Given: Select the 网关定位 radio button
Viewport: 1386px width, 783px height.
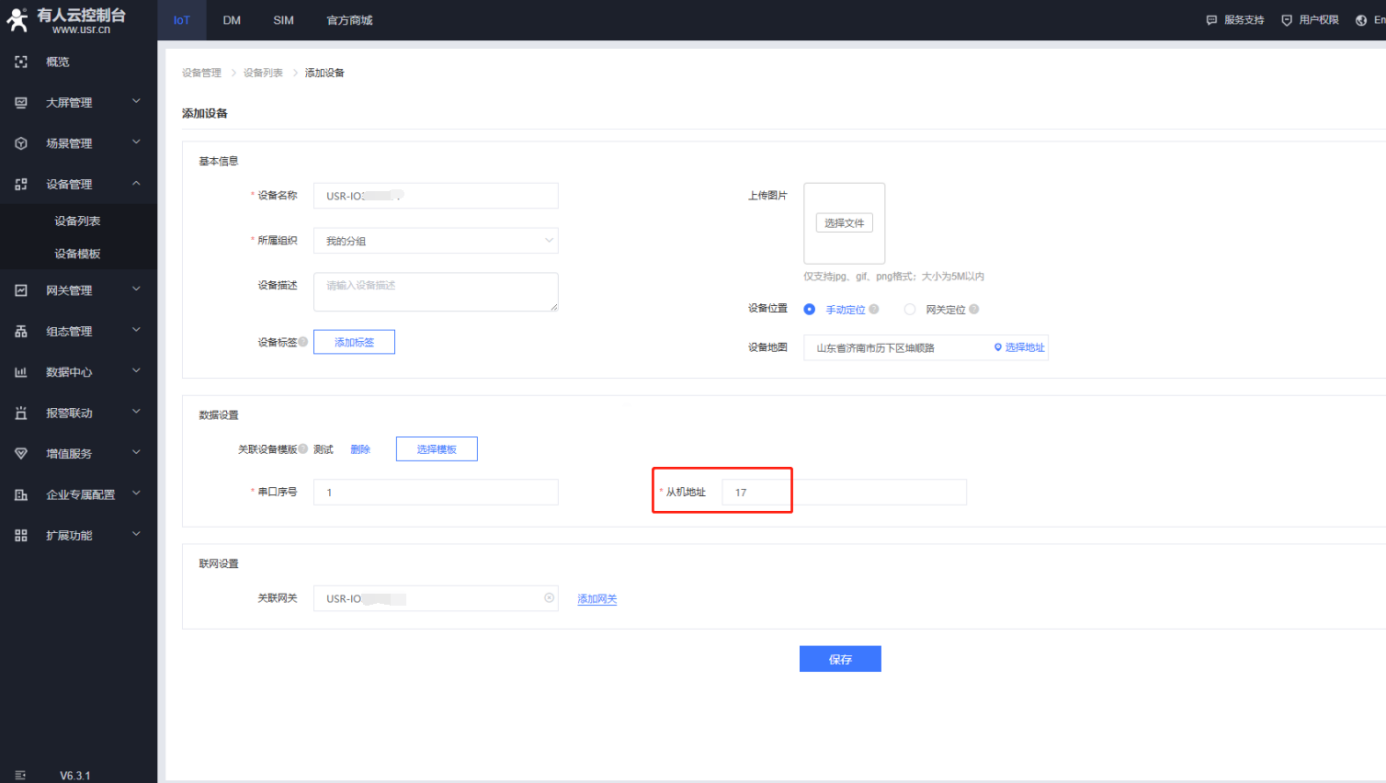Looking at the screenshot, I should (910, 310).
